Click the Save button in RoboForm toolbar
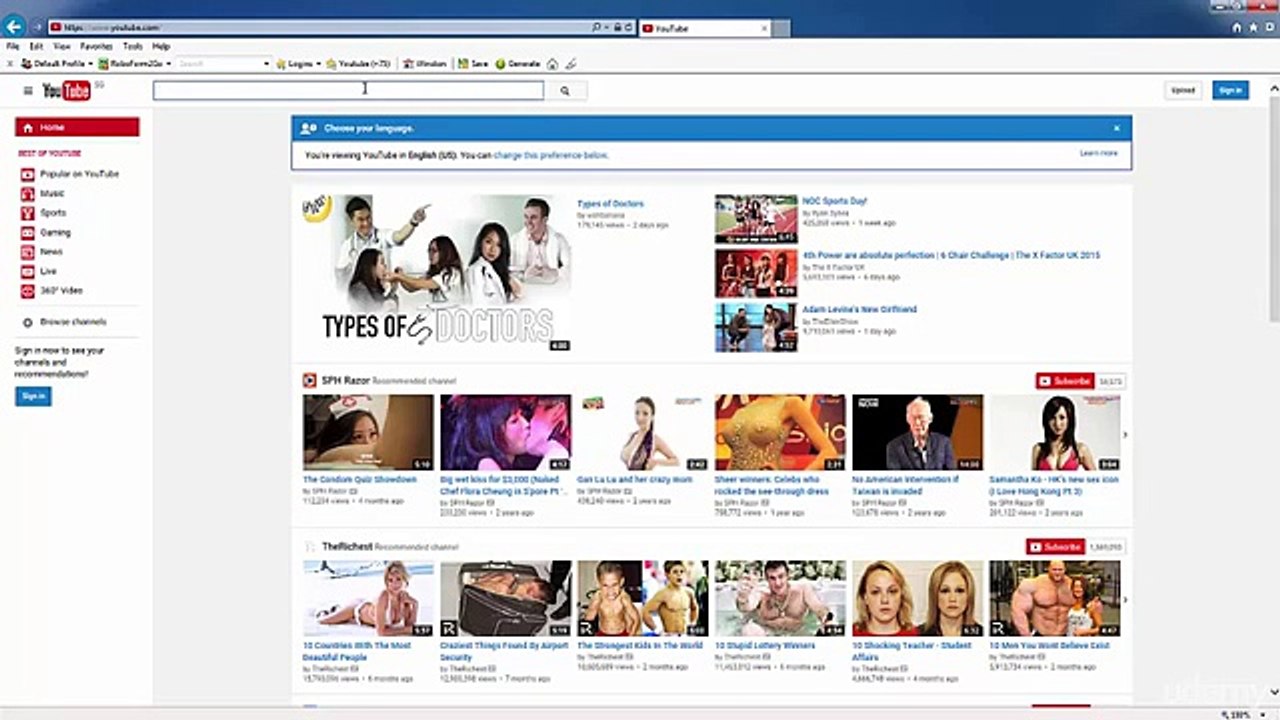 (473, 64)
